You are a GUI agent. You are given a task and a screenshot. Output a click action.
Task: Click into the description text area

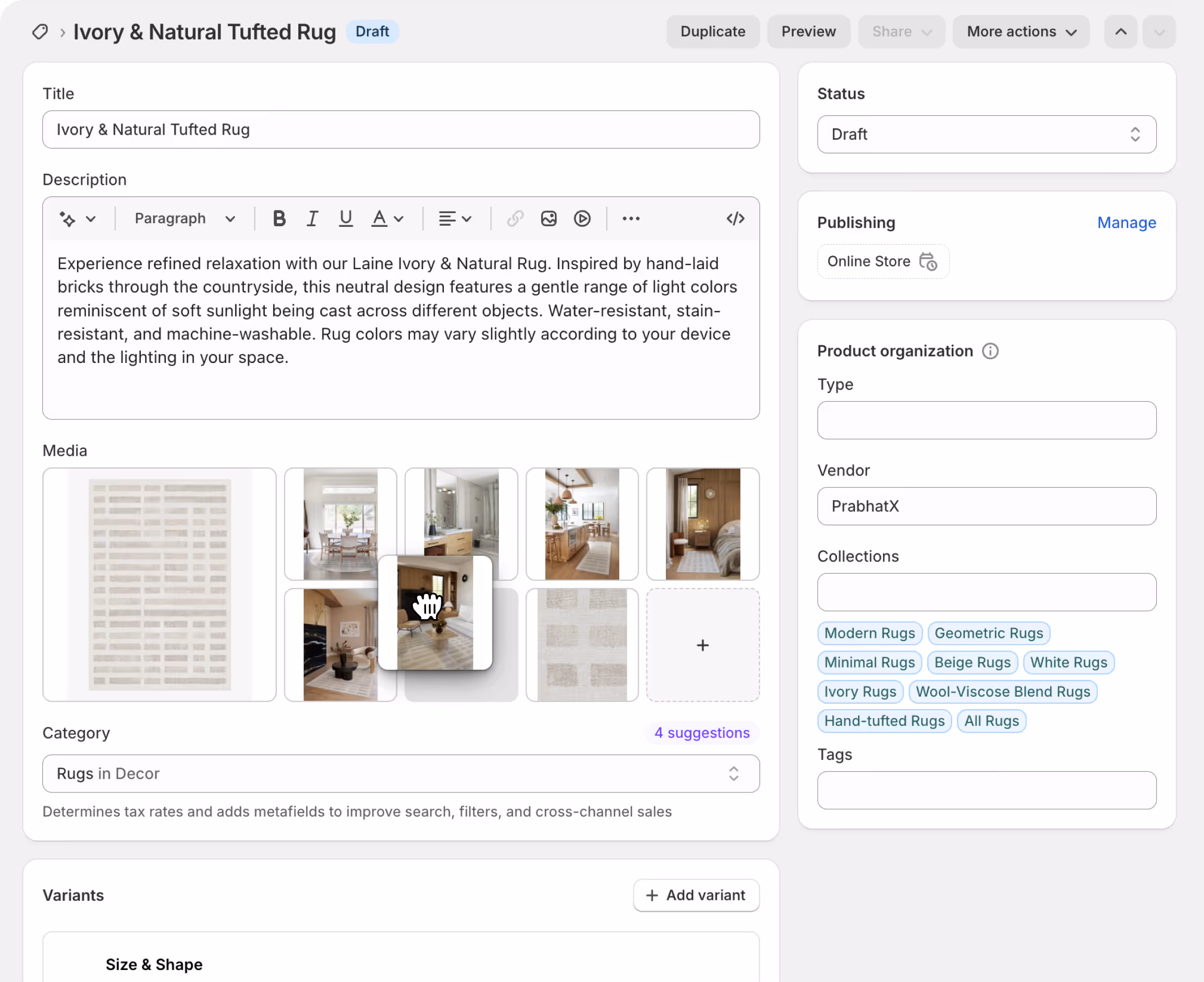point(401,329)
